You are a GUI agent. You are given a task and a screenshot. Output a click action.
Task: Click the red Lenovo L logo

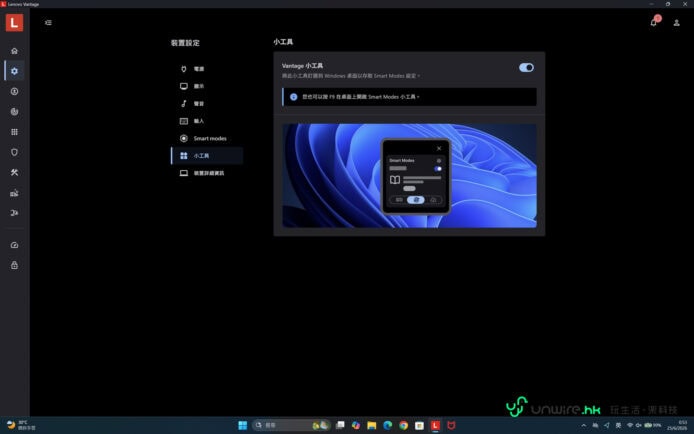click(14, 23)
